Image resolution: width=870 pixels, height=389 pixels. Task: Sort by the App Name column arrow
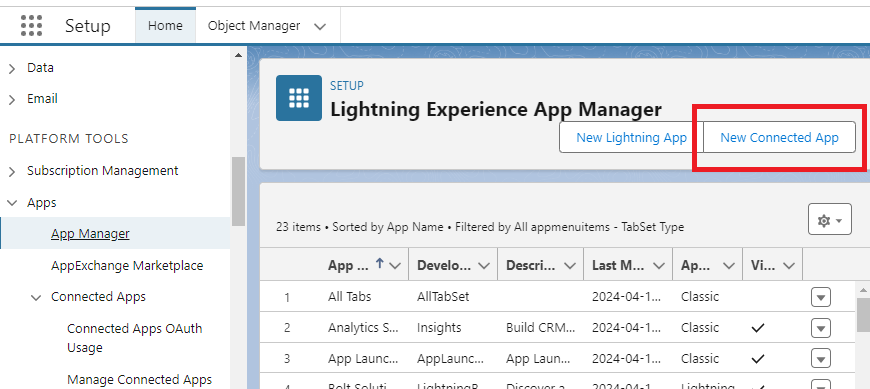point(380,265)
